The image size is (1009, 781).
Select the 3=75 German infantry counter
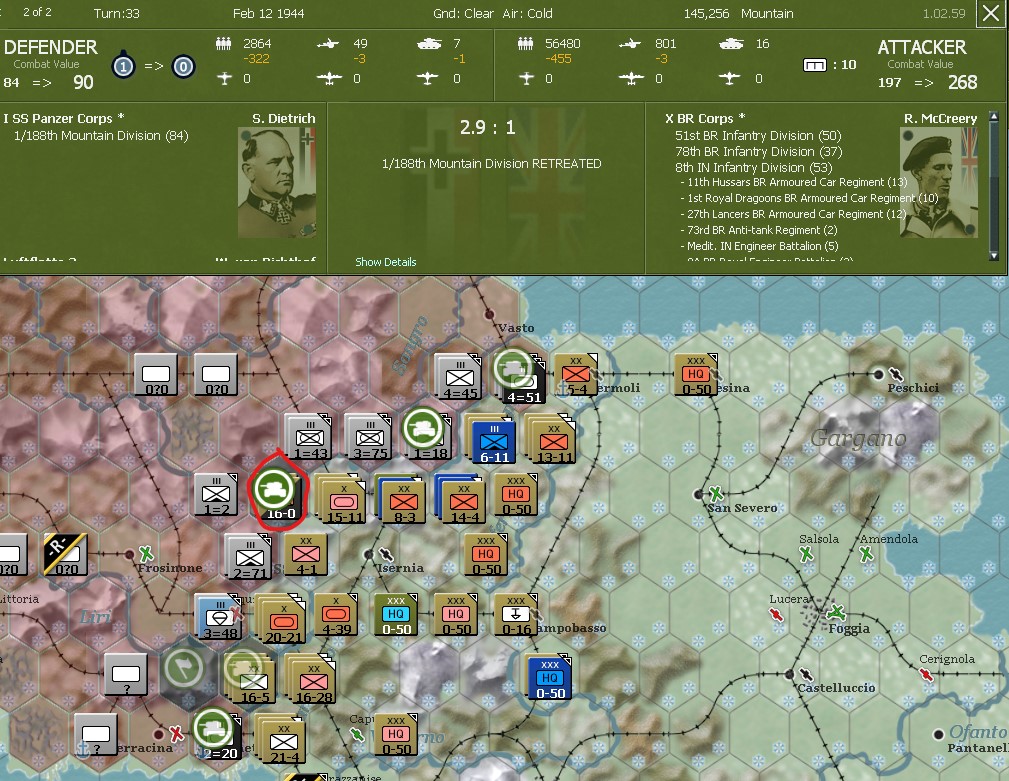[368, 437]
